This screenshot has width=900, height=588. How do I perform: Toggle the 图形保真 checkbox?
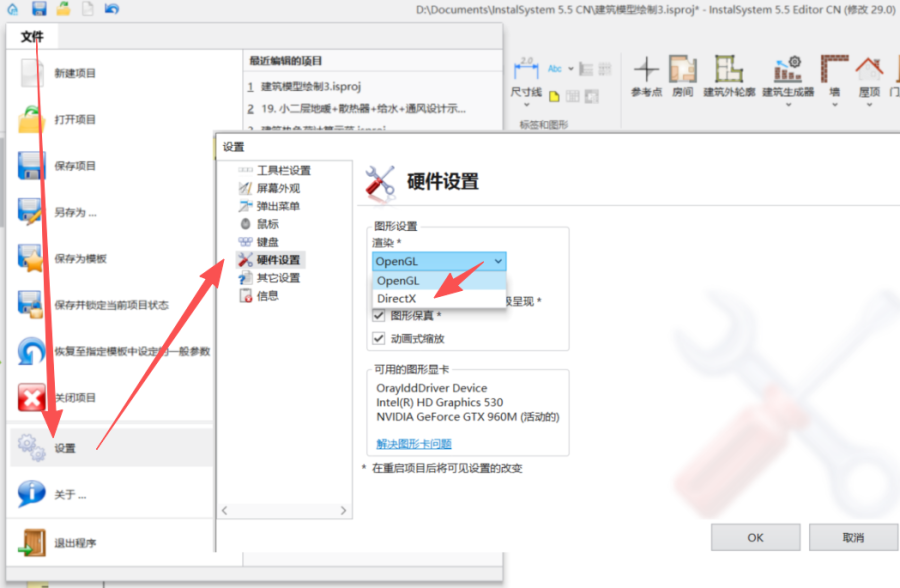(379, 315)
